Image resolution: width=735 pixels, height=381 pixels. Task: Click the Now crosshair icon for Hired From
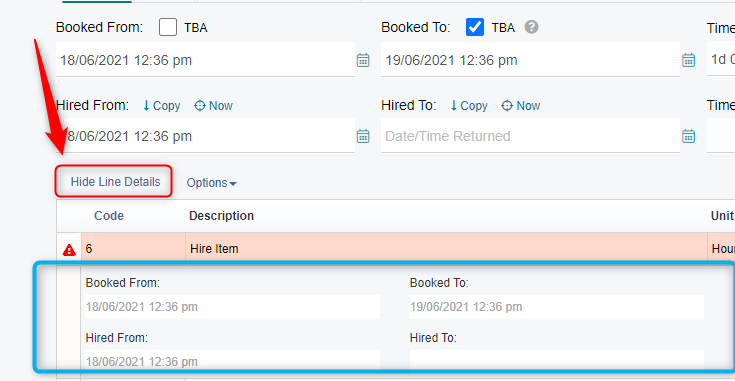point(200,106)
